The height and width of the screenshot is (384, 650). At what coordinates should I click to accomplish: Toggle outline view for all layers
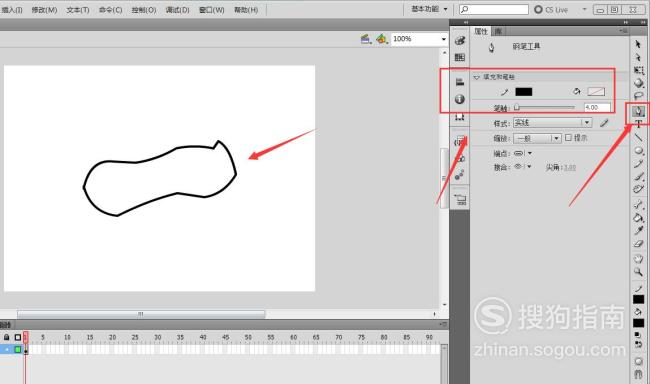point(17,337)
